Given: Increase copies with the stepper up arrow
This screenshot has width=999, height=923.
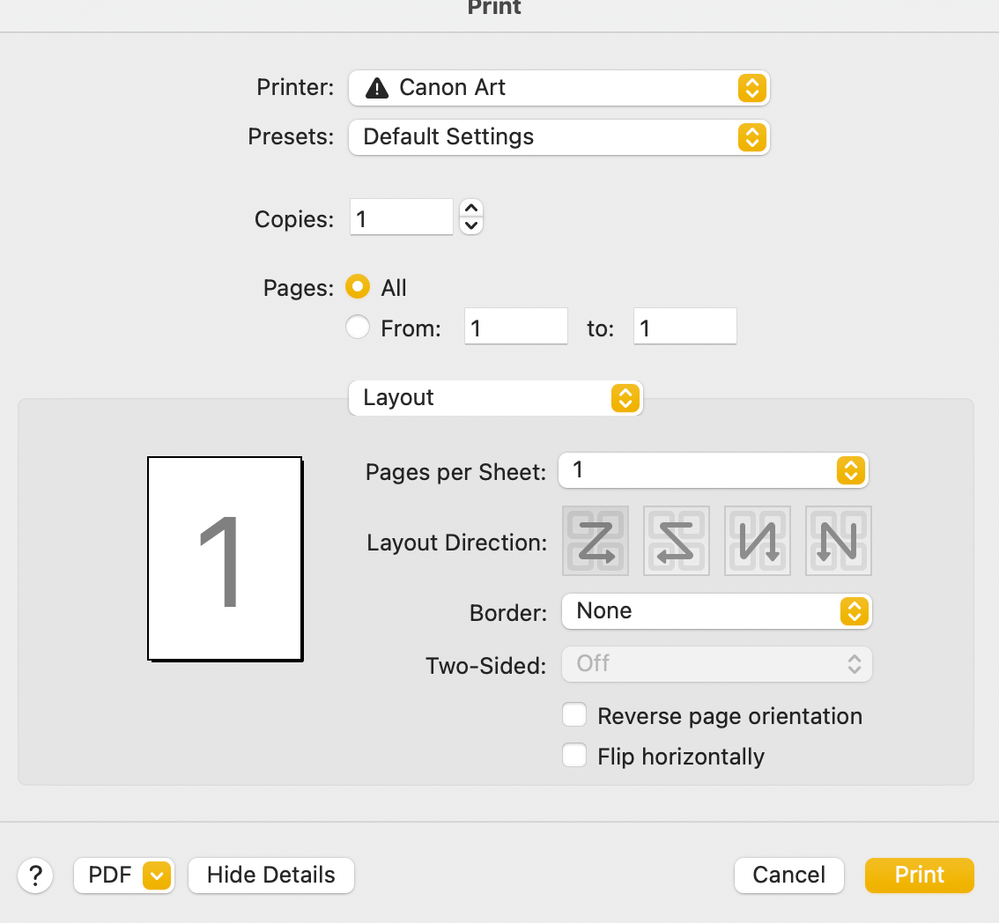Looking at the screenshot, I should tap(471, 209).
